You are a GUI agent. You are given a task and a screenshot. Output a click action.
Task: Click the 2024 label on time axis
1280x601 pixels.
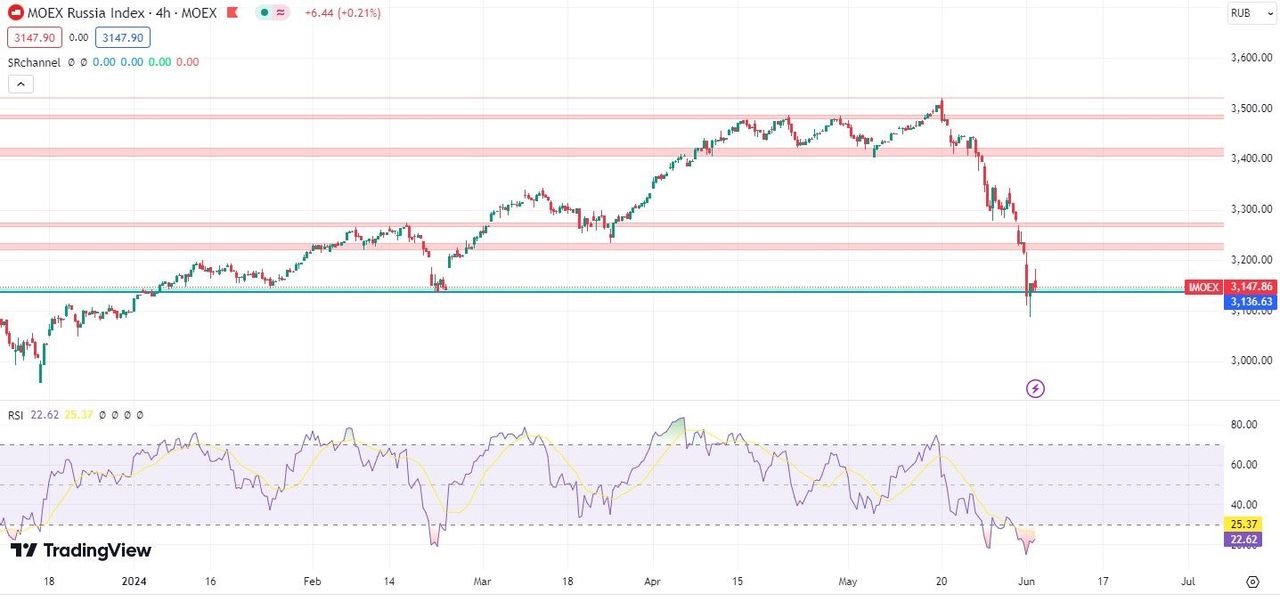click(133, 580)
